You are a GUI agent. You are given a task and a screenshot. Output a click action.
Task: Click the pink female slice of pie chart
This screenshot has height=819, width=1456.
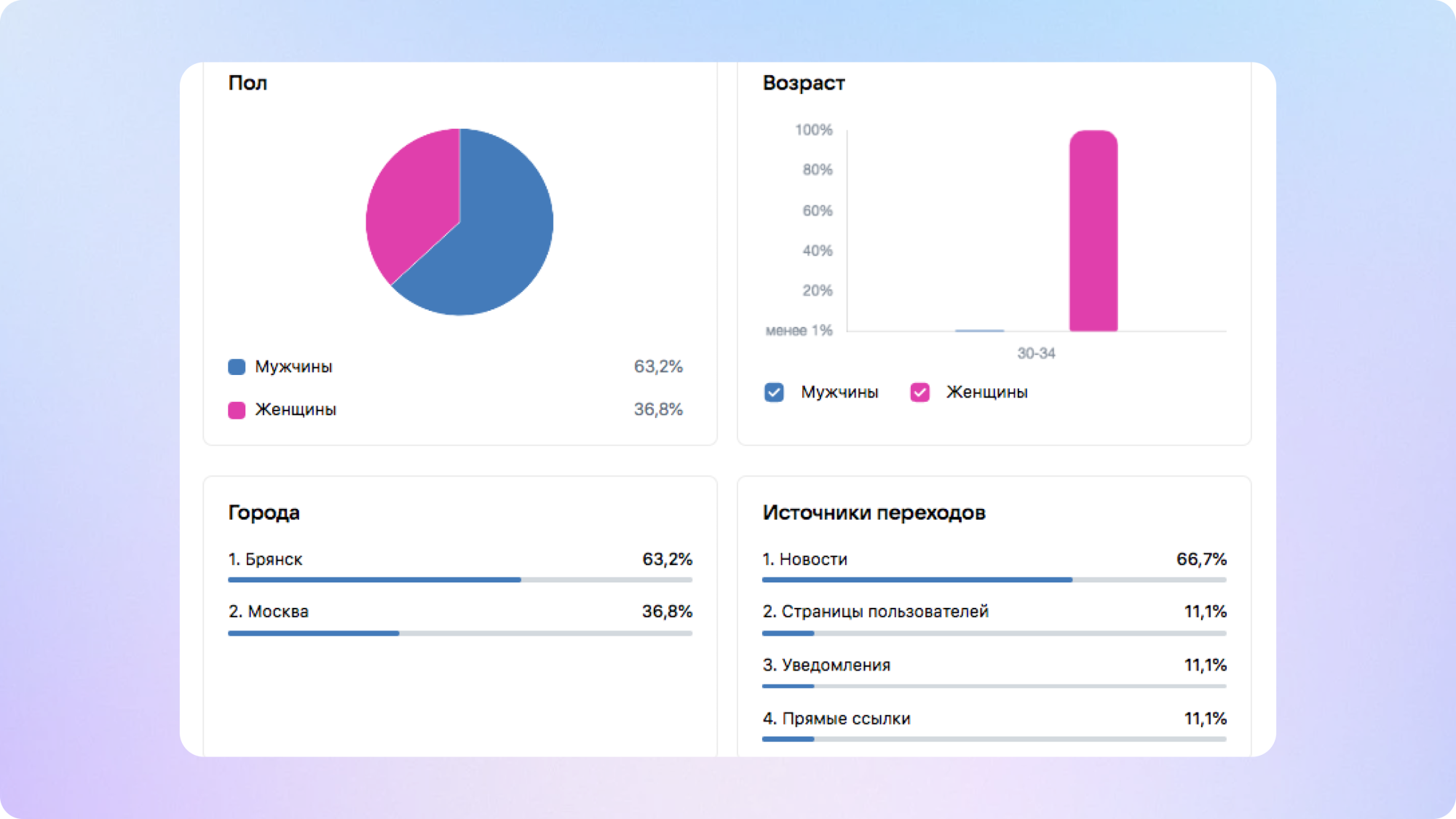415,204
